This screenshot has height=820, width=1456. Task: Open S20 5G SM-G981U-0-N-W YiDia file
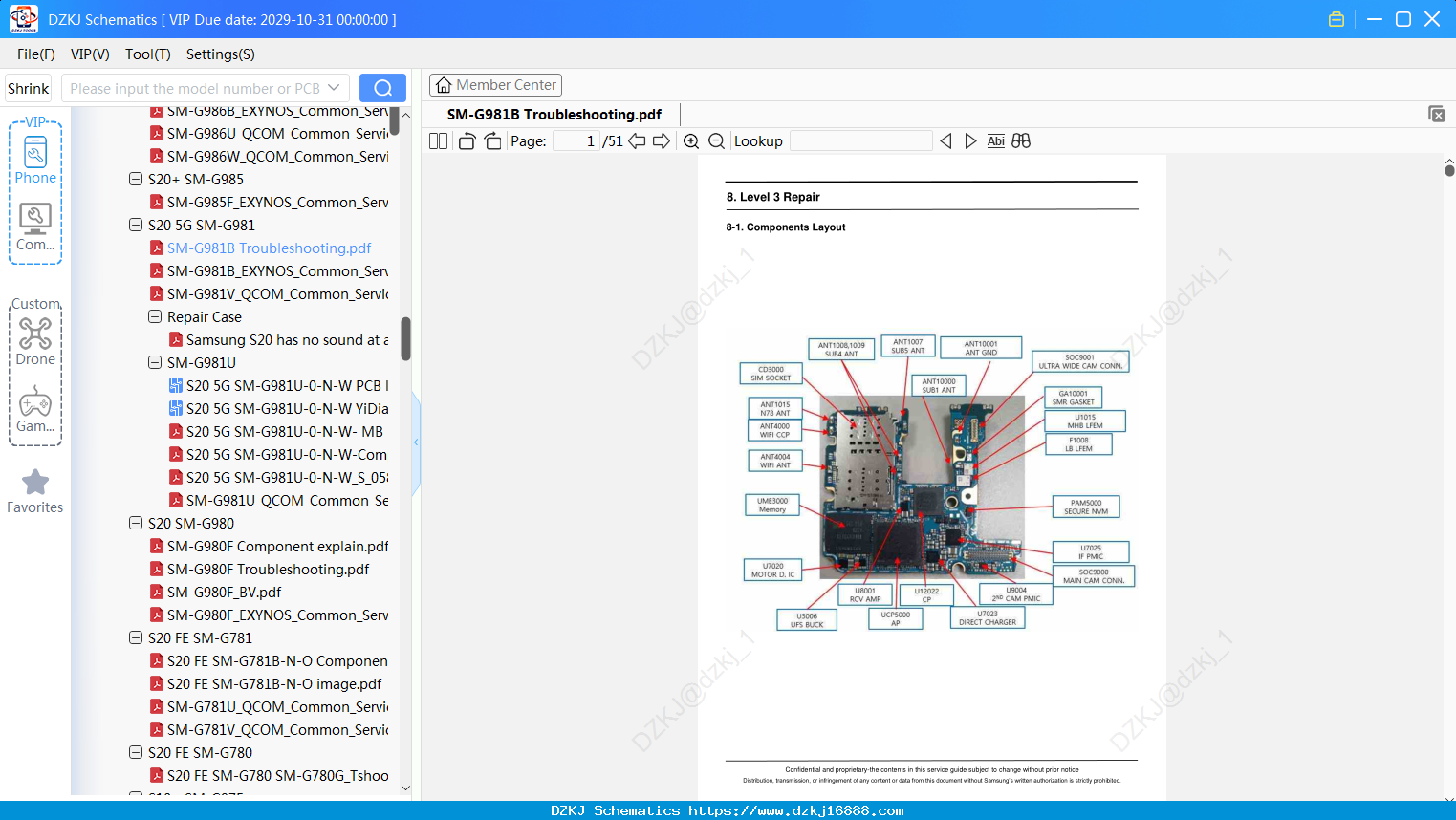coord(278,409)
